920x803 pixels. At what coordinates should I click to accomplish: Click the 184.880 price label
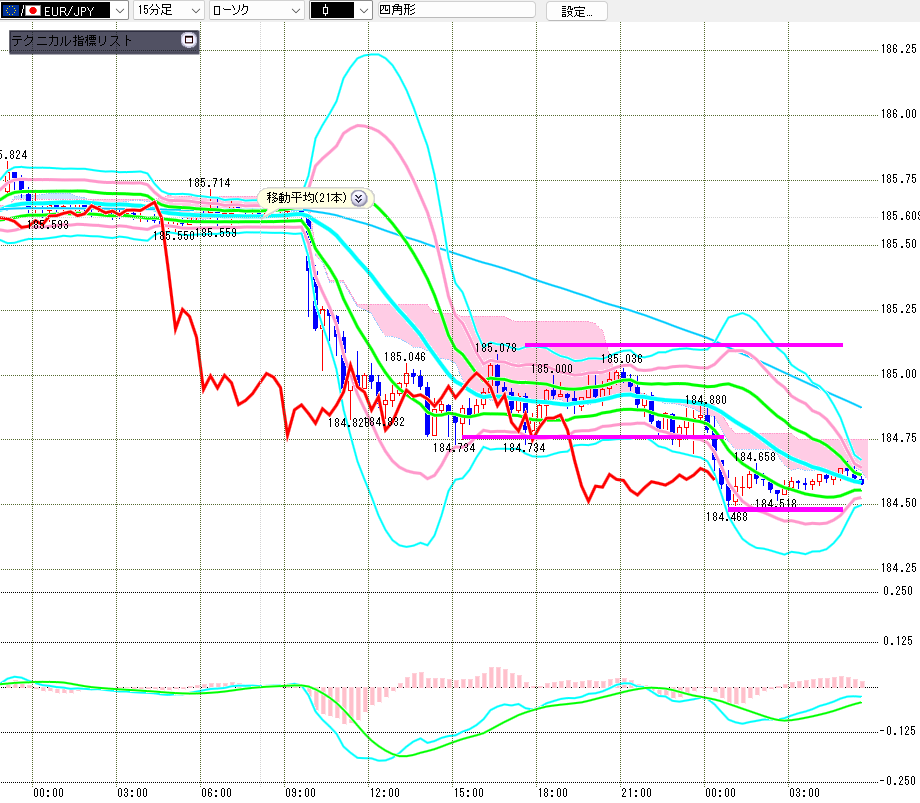[x=706, y=399]
